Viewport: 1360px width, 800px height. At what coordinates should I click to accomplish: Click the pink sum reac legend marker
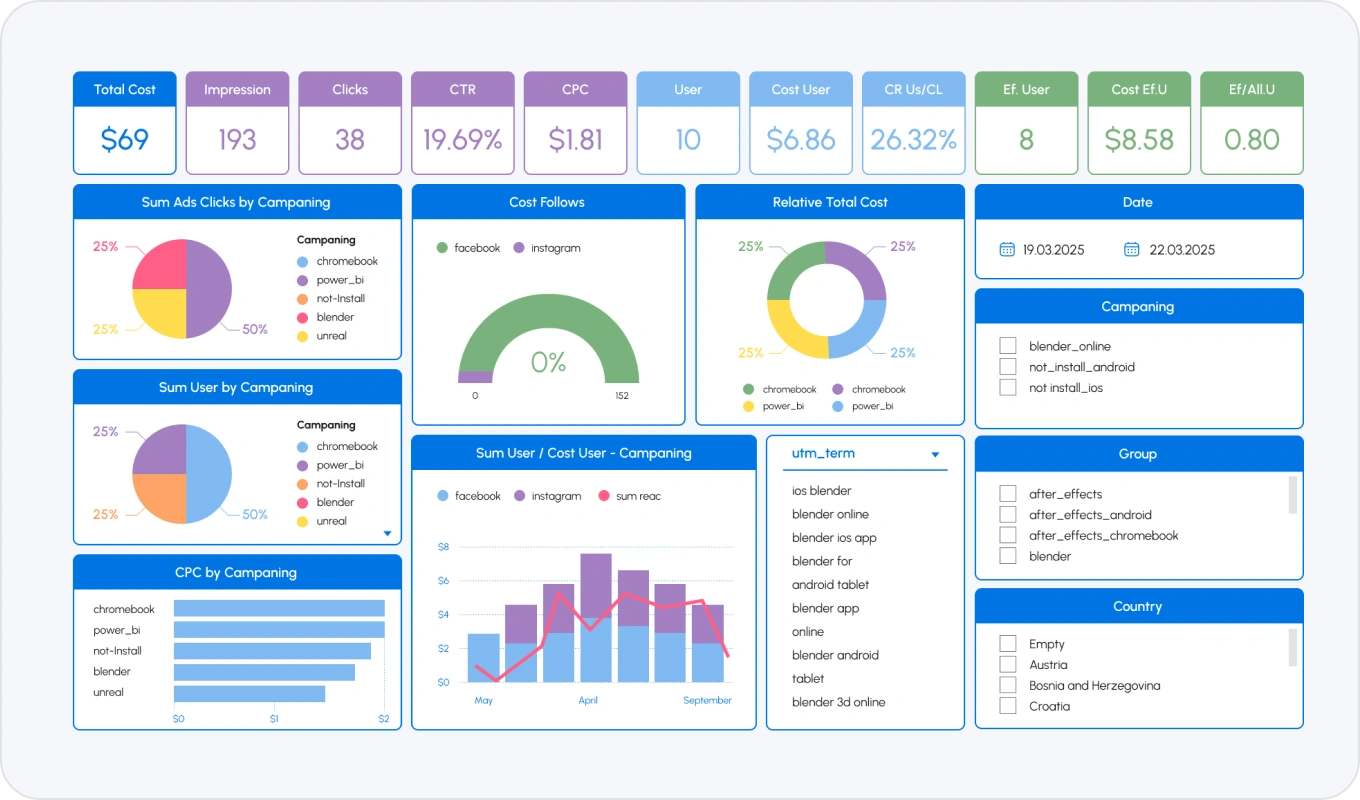point(603,496)
